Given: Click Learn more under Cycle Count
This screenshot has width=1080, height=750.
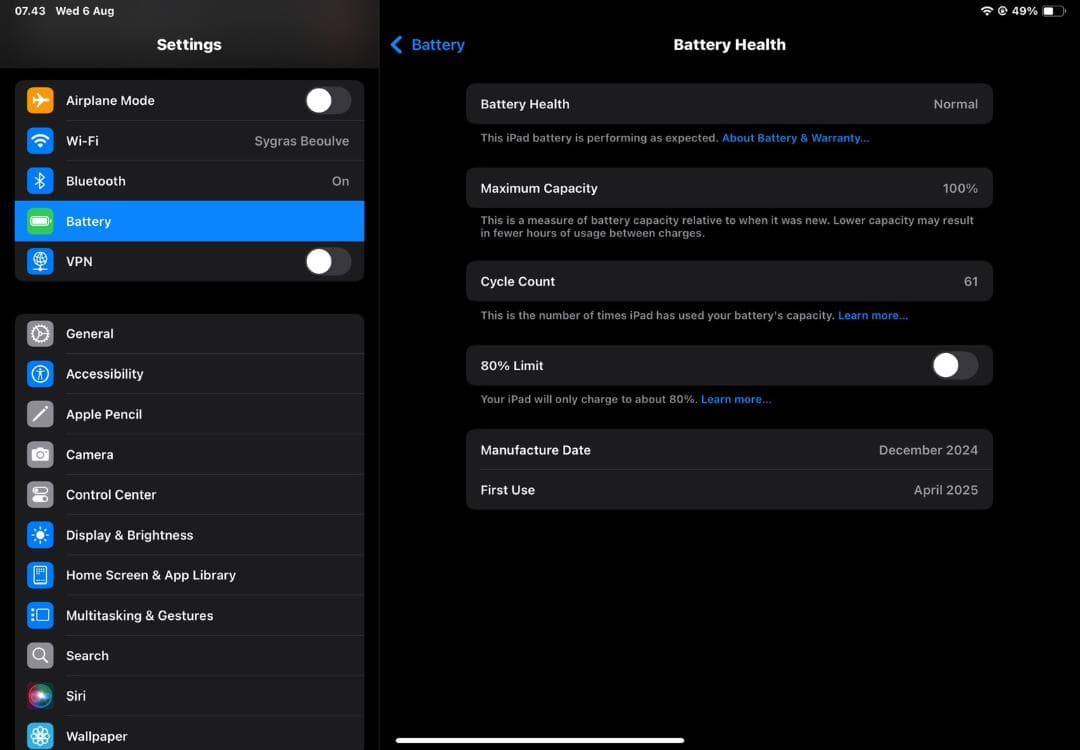Looking at the screenshot, I should click(x=872, y=316).
